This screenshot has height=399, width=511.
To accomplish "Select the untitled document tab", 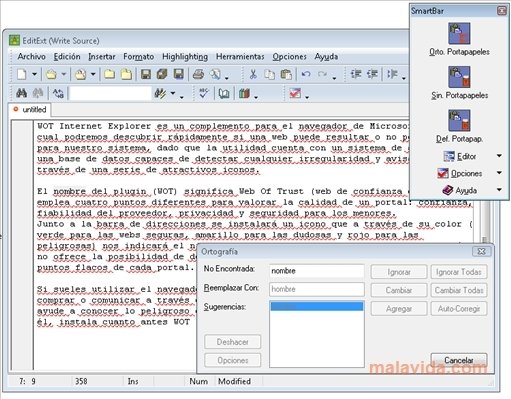I will point(29,109).
